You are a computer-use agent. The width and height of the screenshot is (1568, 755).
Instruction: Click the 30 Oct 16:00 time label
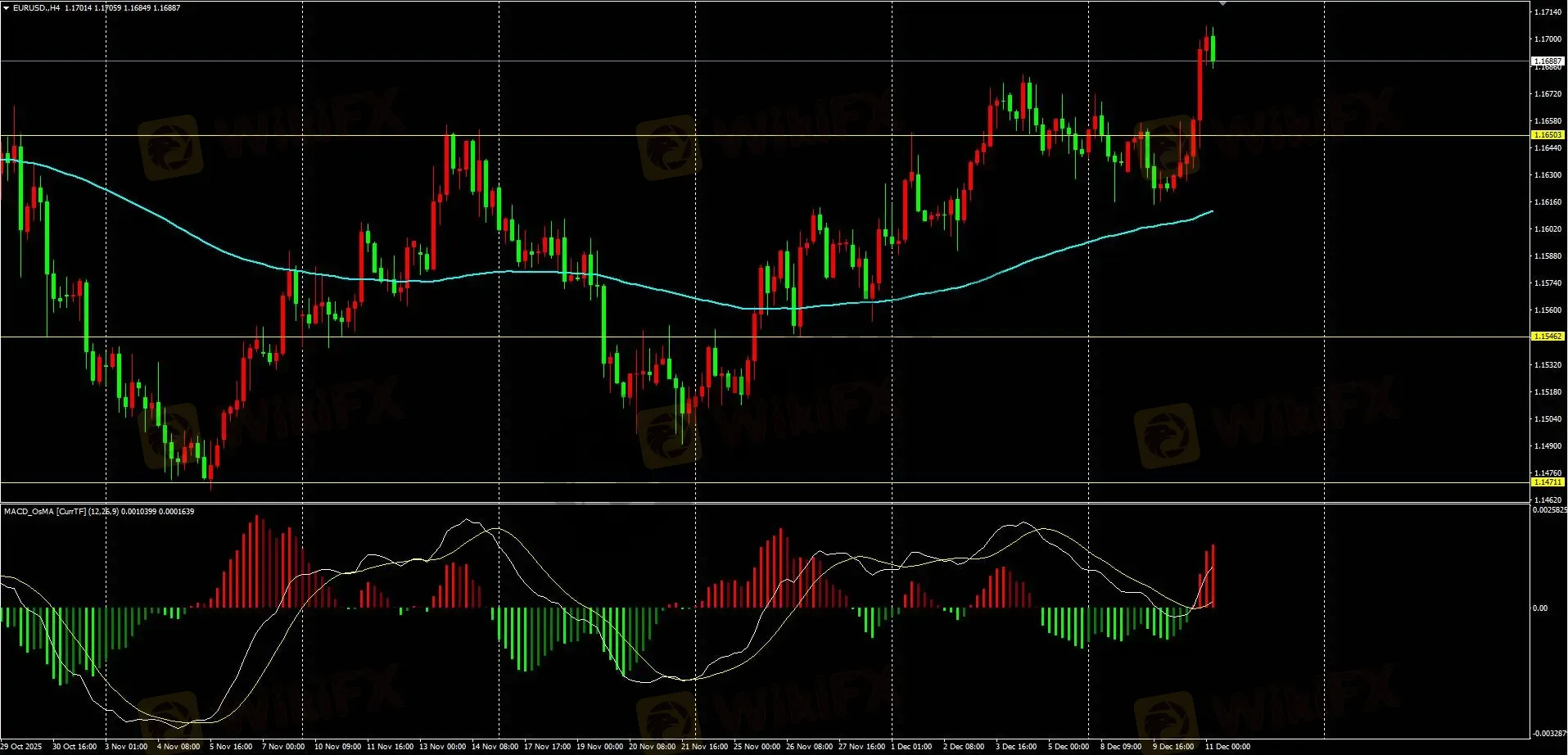[75, 747]
